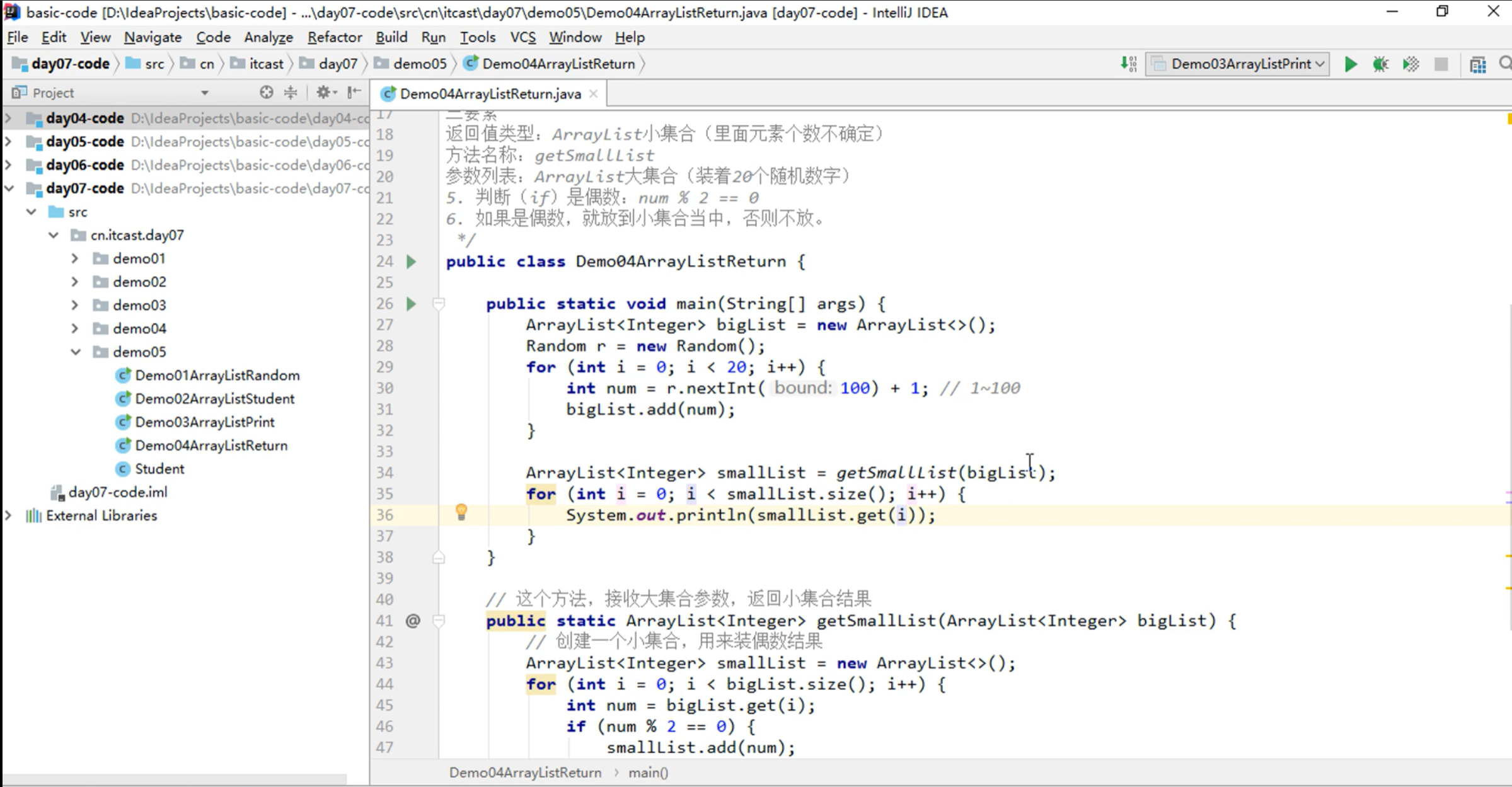
Task: Click the demo05 breadcrumb in navigation bar
Action: pos(419,64)
